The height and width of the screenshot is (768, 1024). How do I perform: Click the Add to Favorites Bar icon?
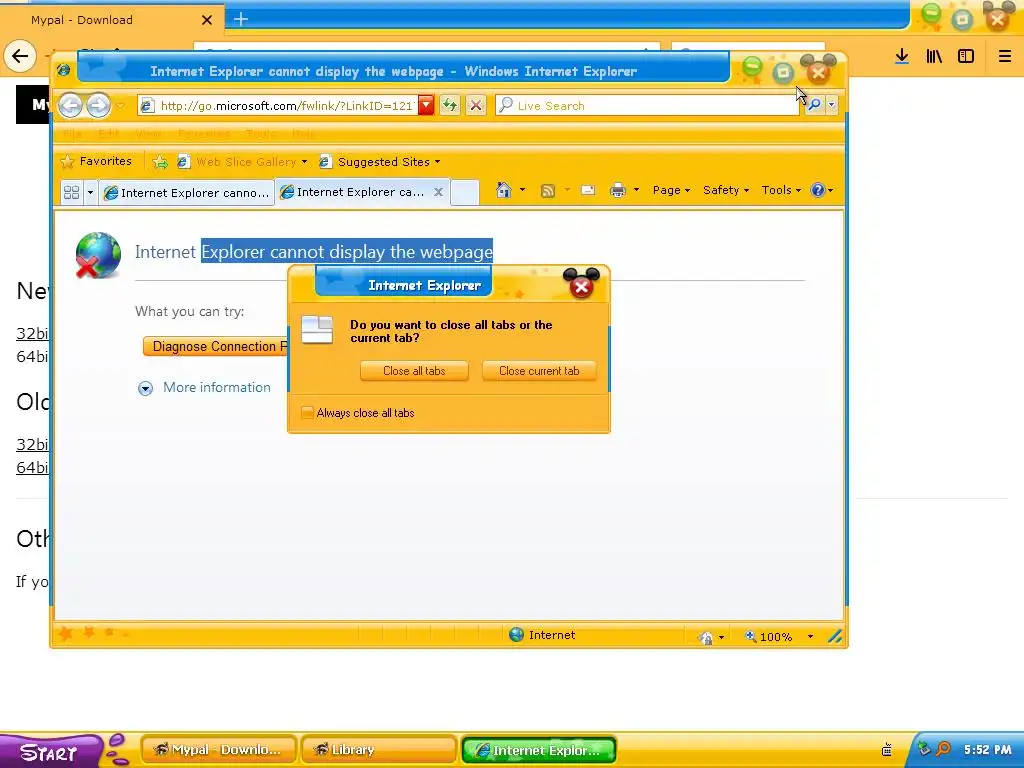point(160,162)
